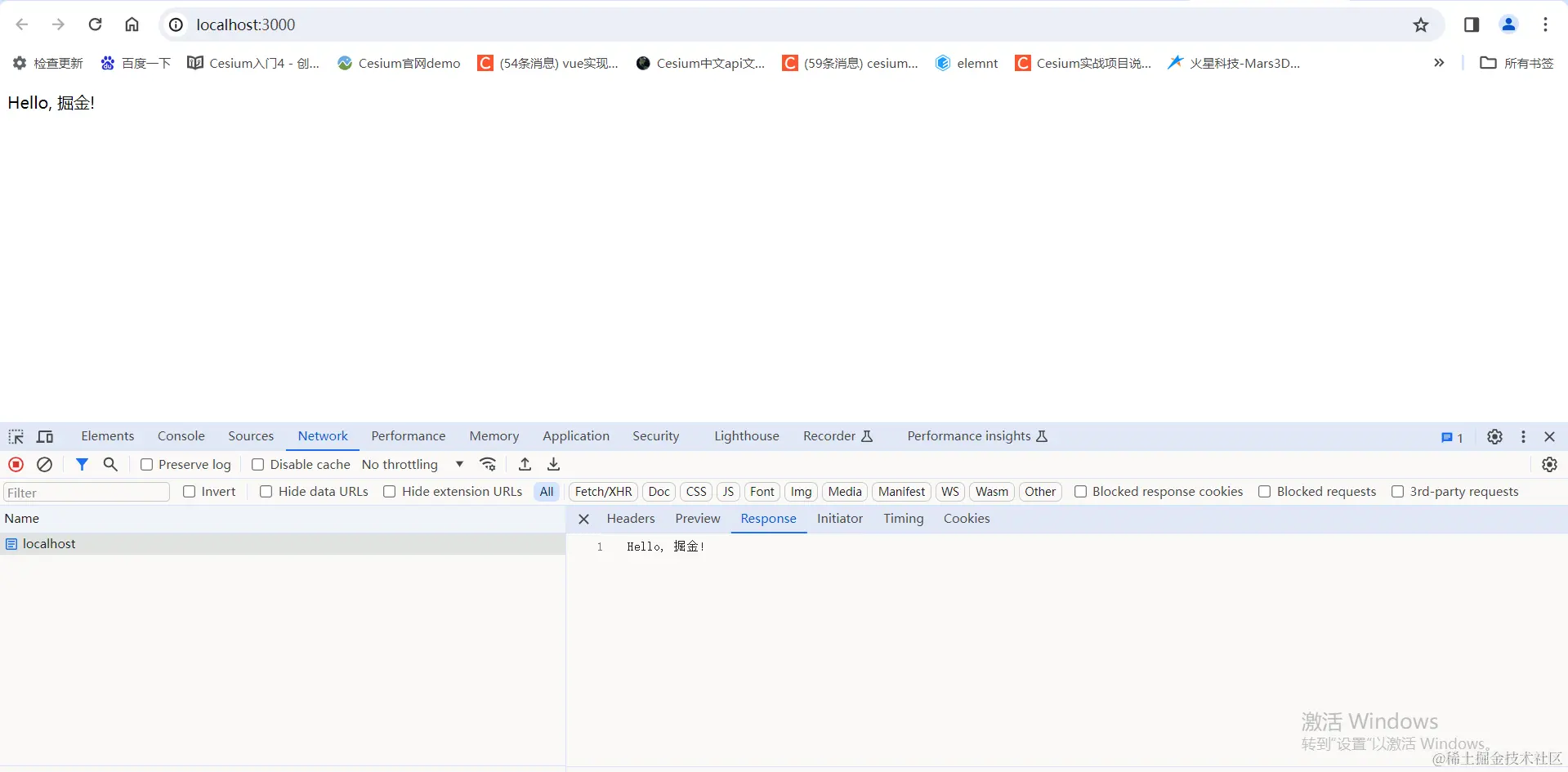
Task: Open DevTools customize three-dot menu
Action: [x=1523, y=436]
